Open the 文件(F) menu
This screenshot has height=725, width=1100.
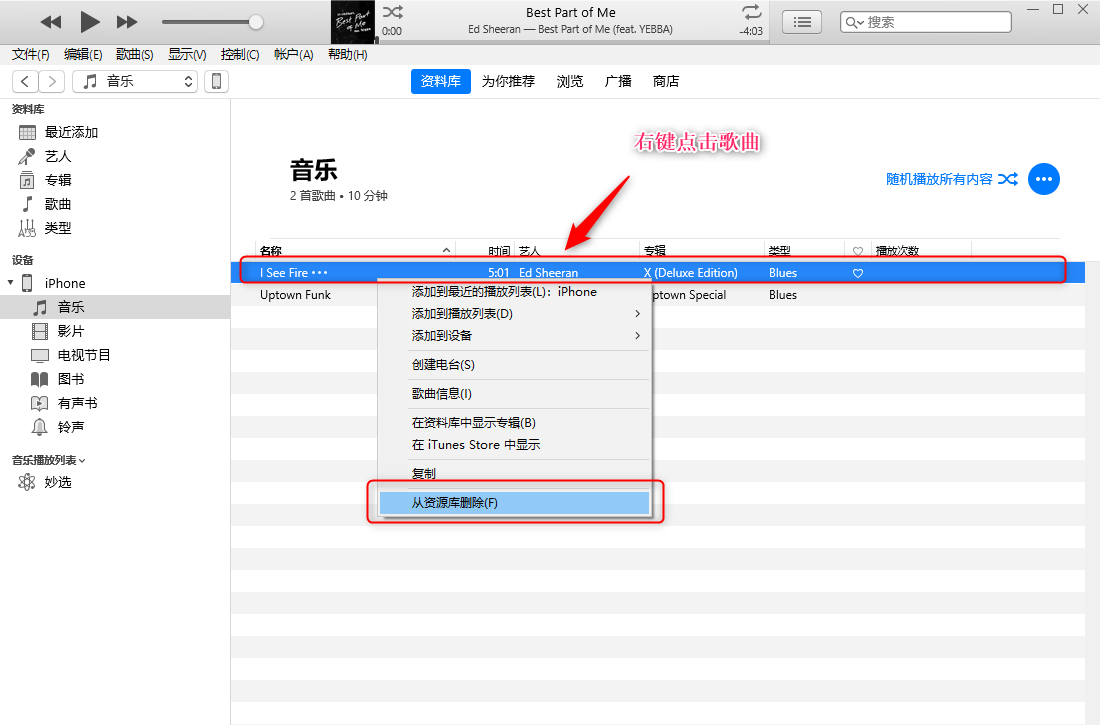point(31,55)
